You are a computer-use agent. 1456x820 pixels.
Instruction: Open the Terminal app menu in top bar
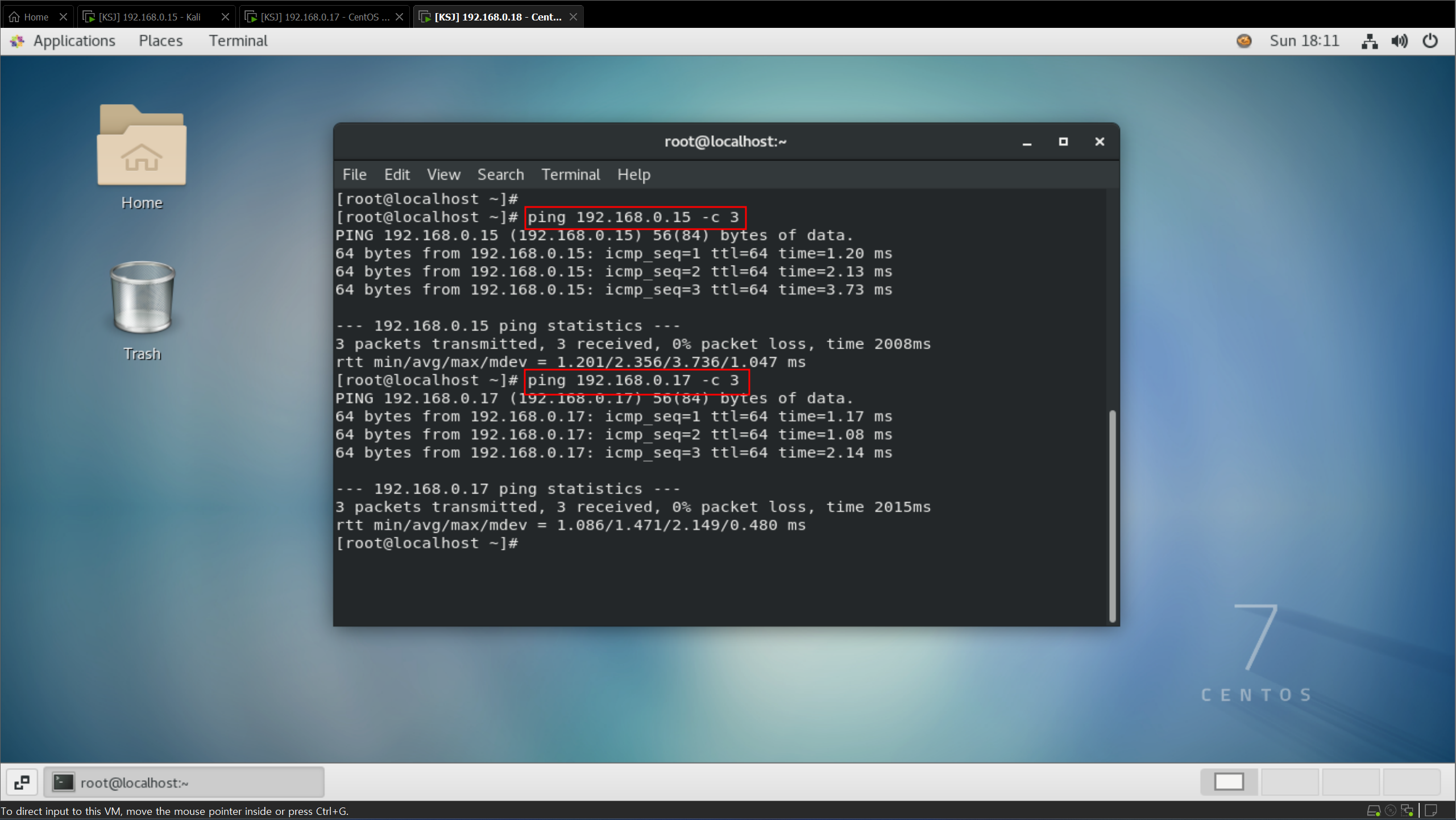pos(238,41)
